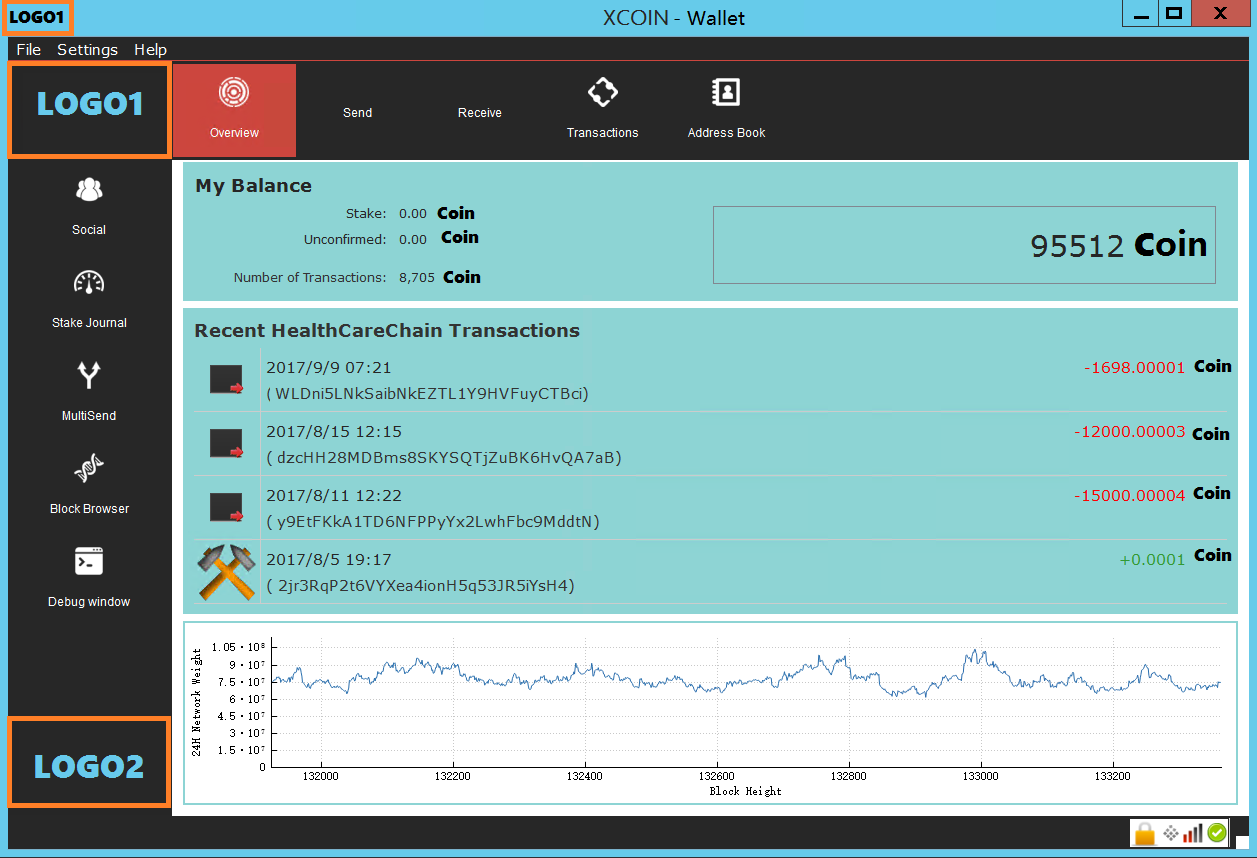Click the mining pickaxes icon on the 2017/8/5 transaction
The image size is (1257, 858).
tap(227, 572)
